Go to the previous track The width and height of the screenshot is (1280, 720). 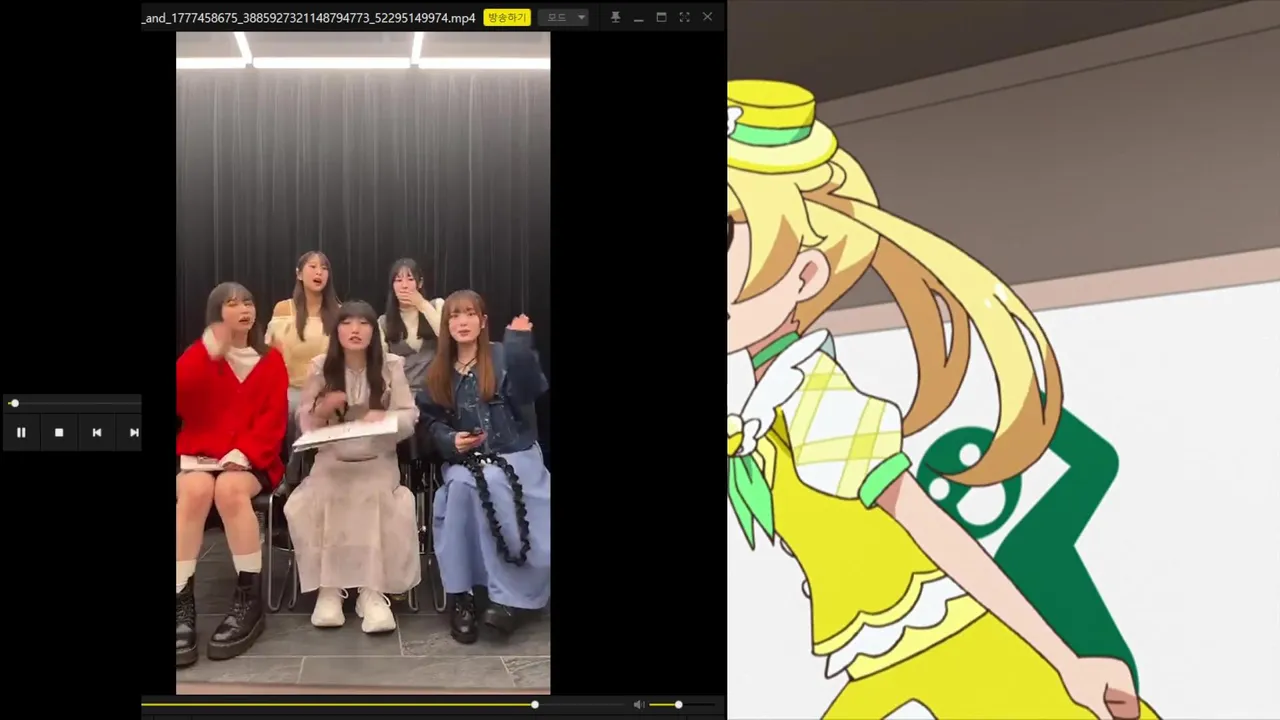pos(96,432)
